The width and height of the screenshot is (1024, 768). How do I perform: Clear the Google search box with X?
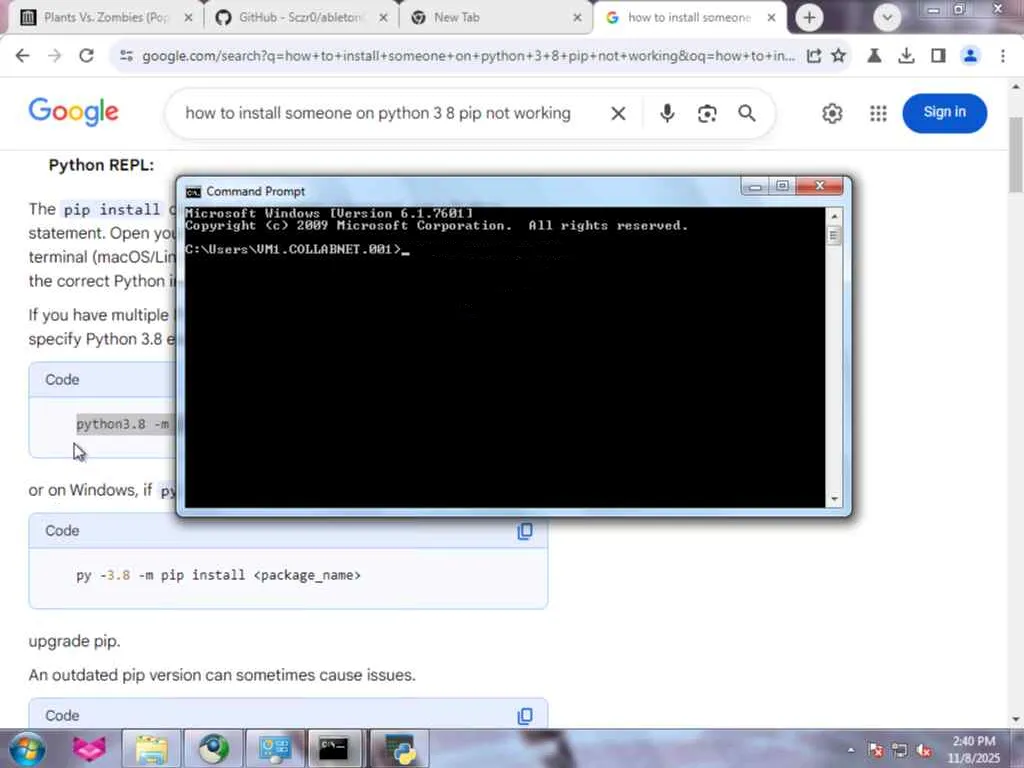click(618, 114)
